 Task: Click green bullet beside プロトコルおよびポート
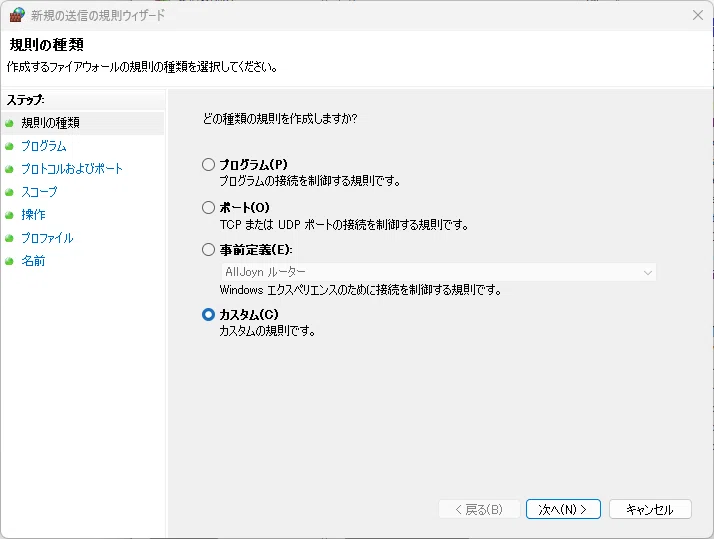[x=9, y=169]
